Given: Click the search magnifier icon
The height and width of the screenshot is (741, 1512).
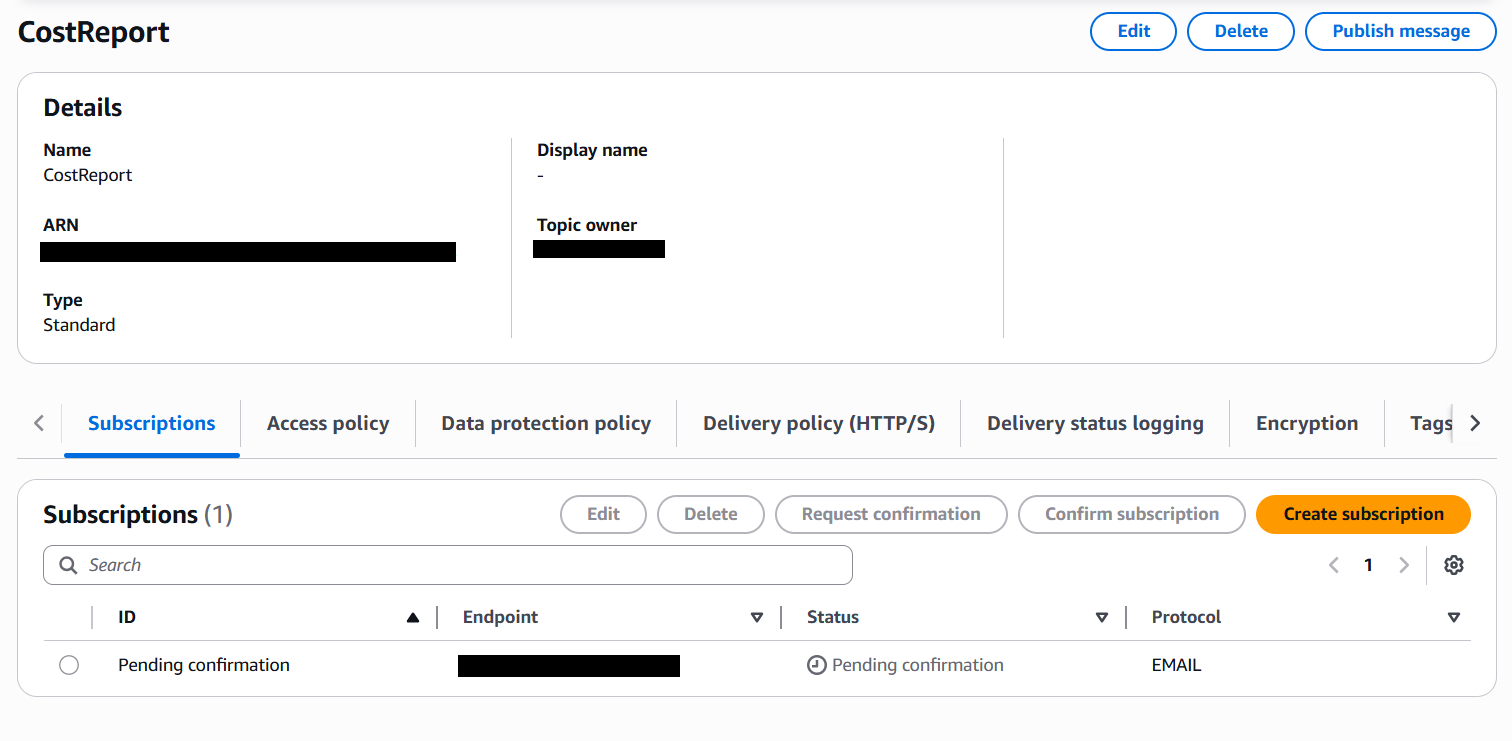Looking at the screenshot, I should 68,565.
